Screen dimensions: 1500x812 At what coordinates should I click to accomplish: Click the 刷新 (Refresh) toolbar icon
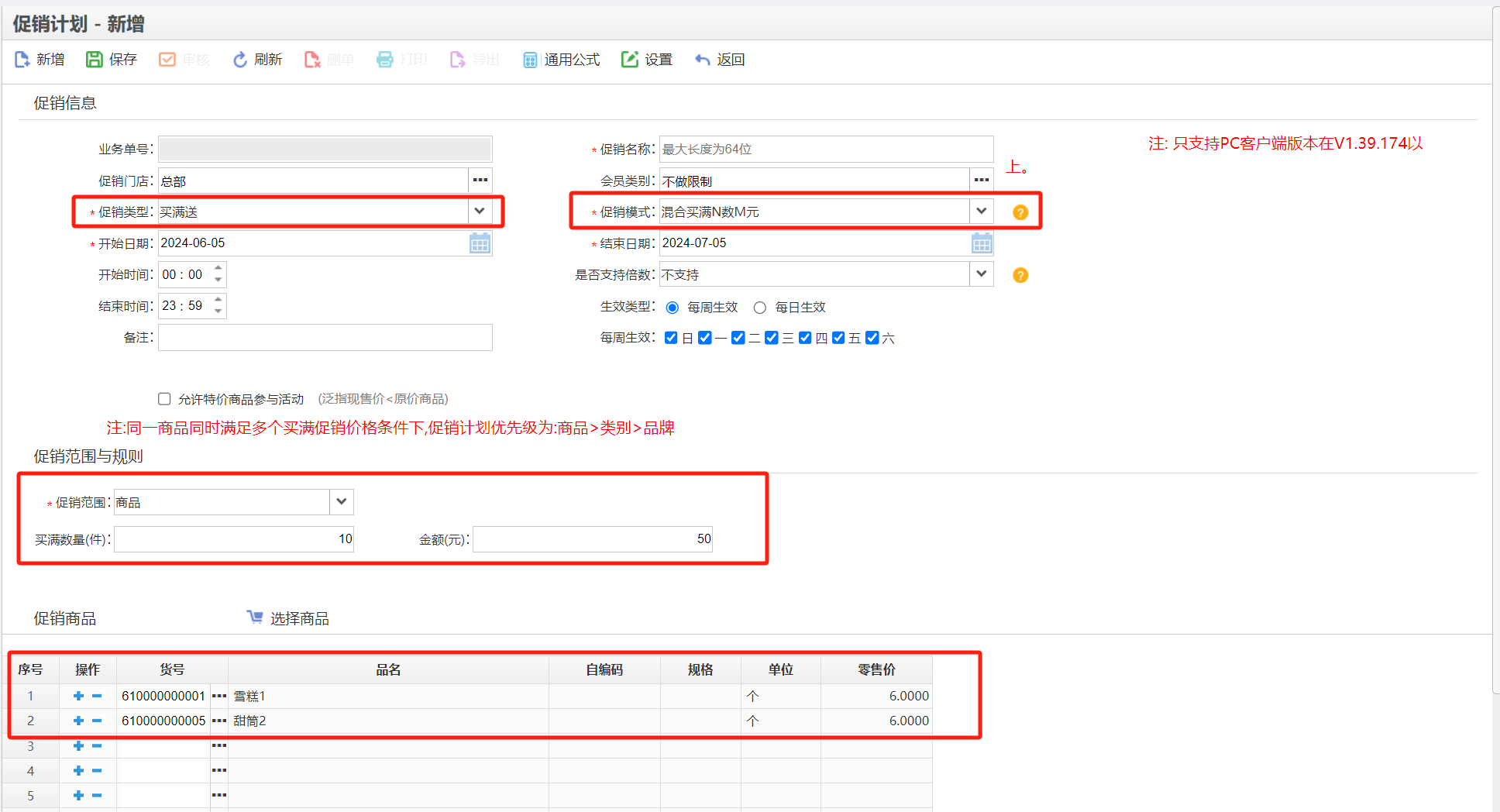(256, 59)
